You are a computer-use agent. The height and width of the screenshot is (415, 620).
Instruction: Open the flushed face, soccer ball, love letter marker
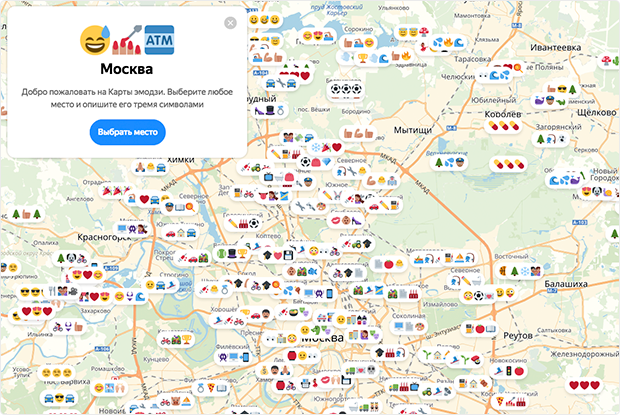pos(478,295)
